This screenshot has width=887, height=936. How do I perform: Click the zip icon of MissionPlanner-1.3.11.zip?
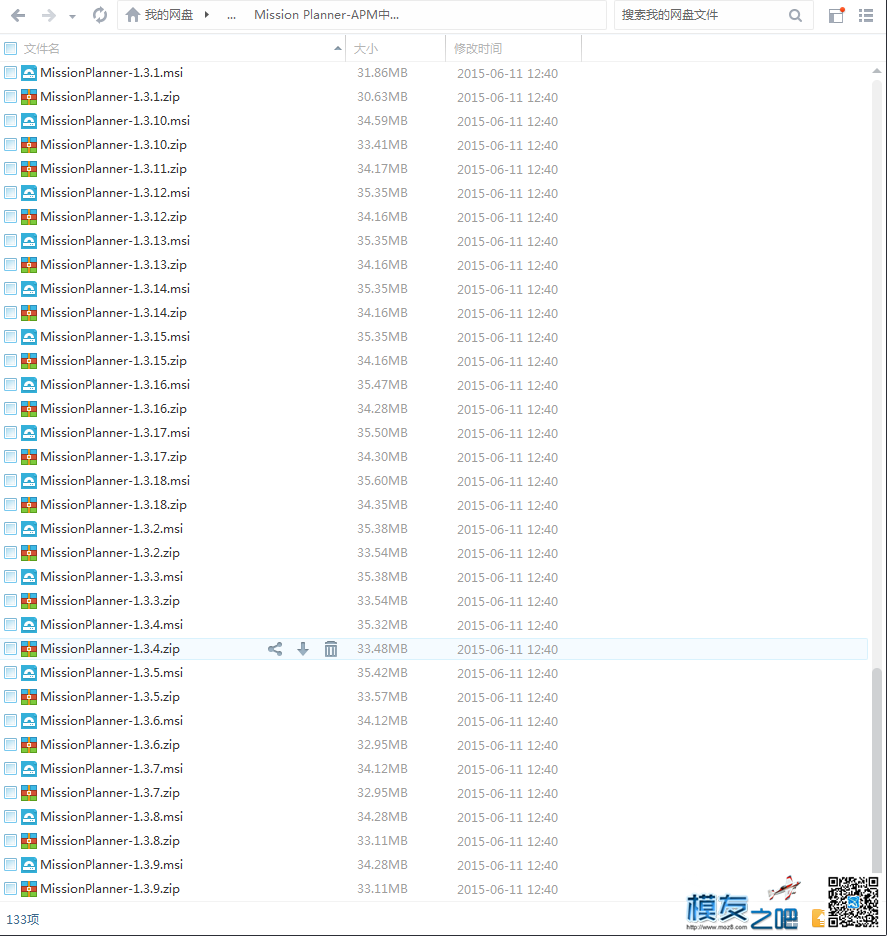click(29, 169)
